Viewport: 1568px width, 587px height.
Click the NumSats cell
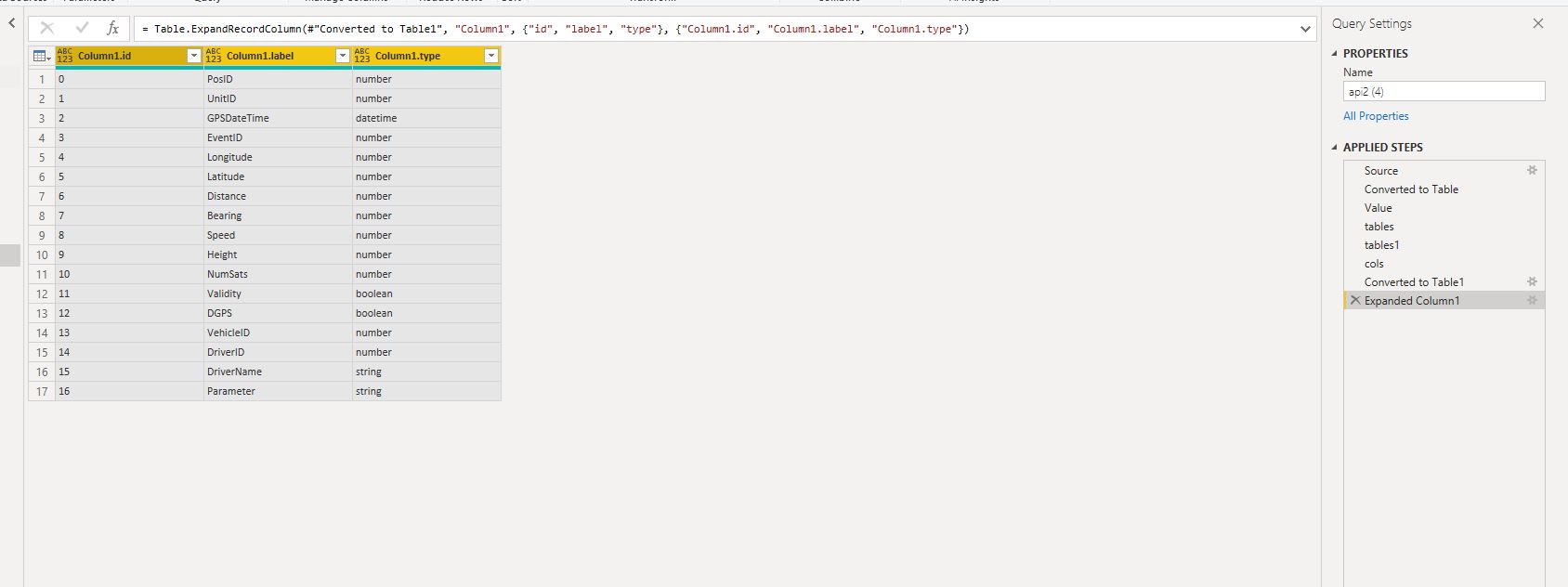point(278,274)
